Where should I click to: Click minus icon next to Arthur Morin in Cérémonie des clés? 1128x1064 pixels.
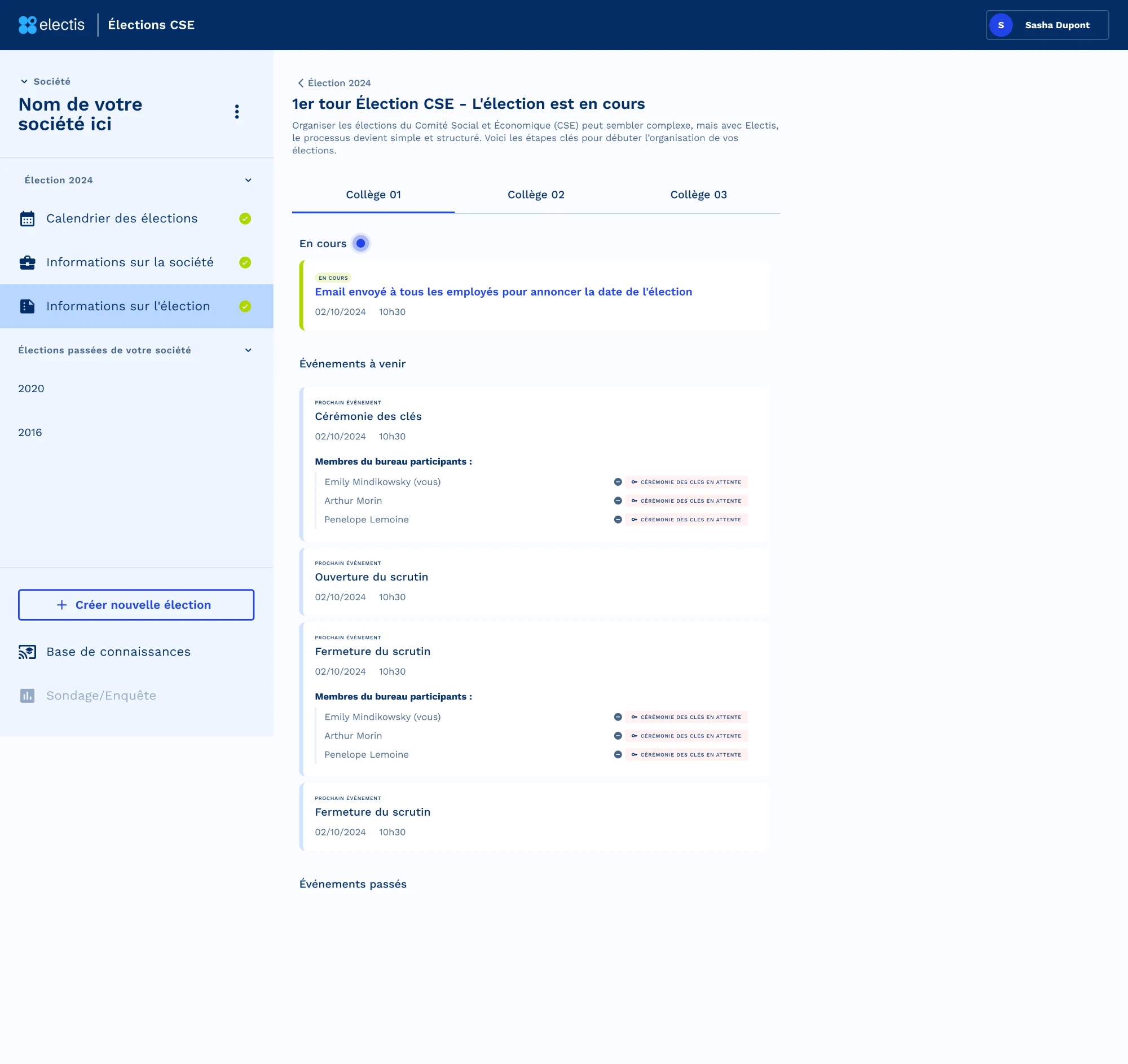618,500
